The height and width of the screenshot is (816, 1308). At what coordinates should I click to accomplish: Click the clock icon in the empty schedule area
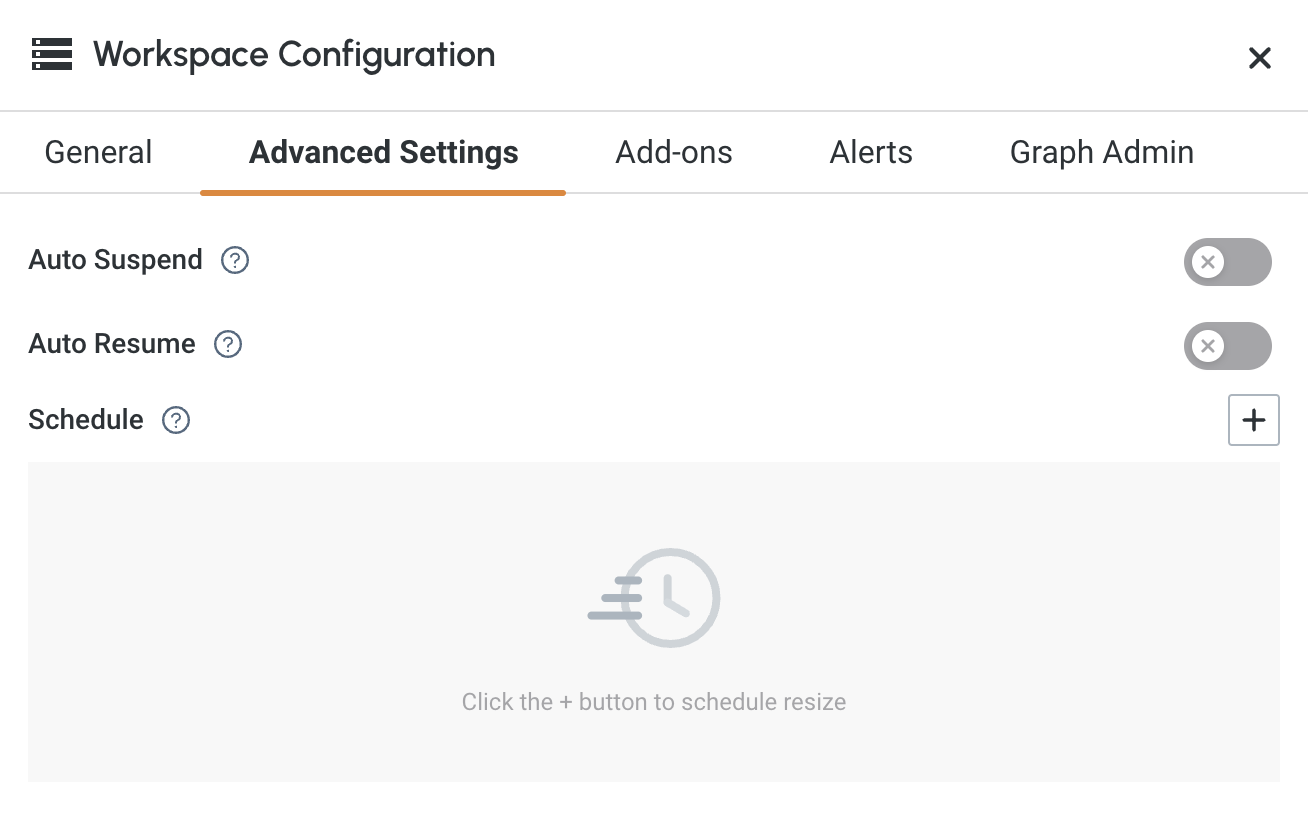pyautogui.click(x=672, y=597)
